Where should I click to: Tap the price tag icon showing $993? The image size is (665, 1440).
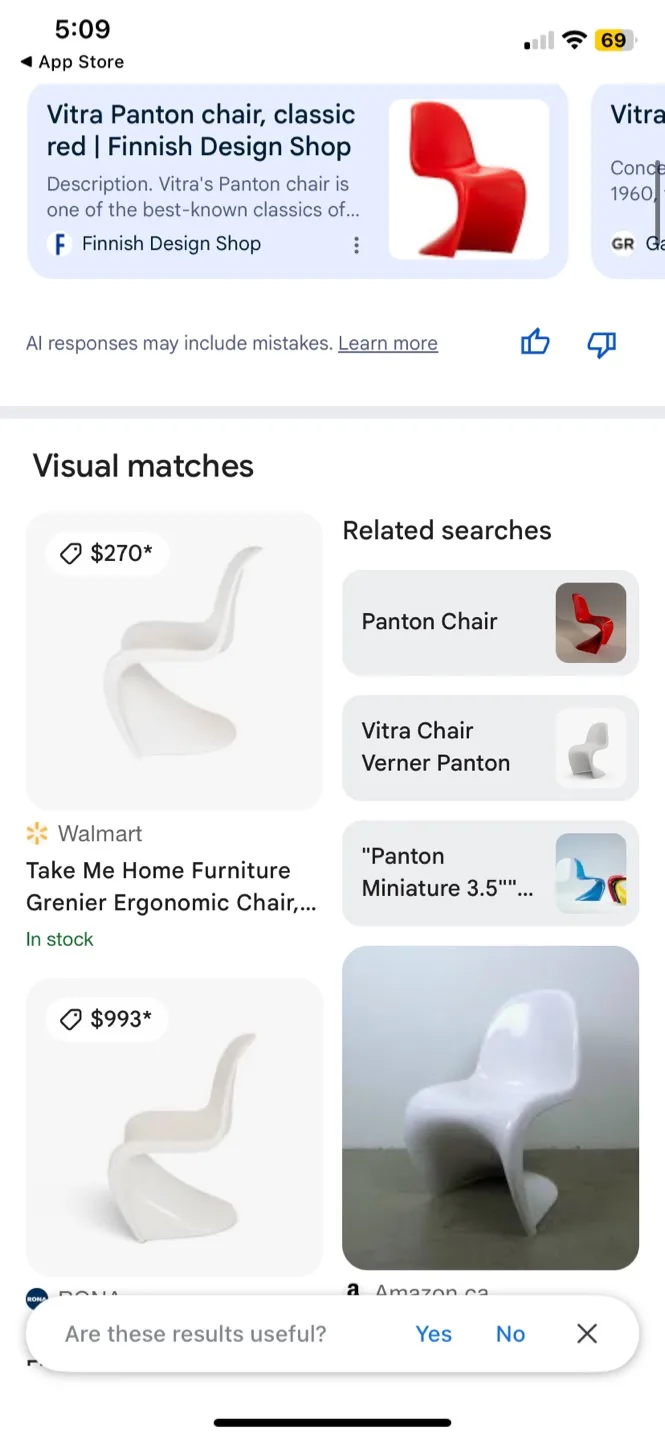coord(70,1019)
